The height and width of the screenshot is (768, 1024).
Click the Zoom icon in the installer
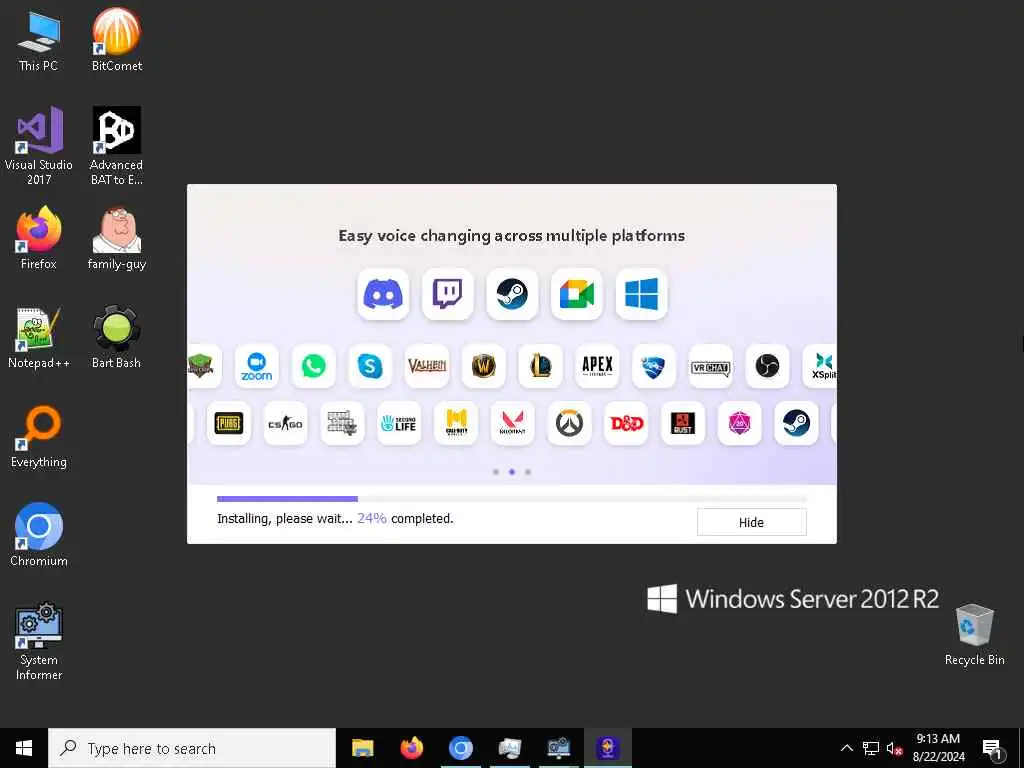tap(257, 366)
